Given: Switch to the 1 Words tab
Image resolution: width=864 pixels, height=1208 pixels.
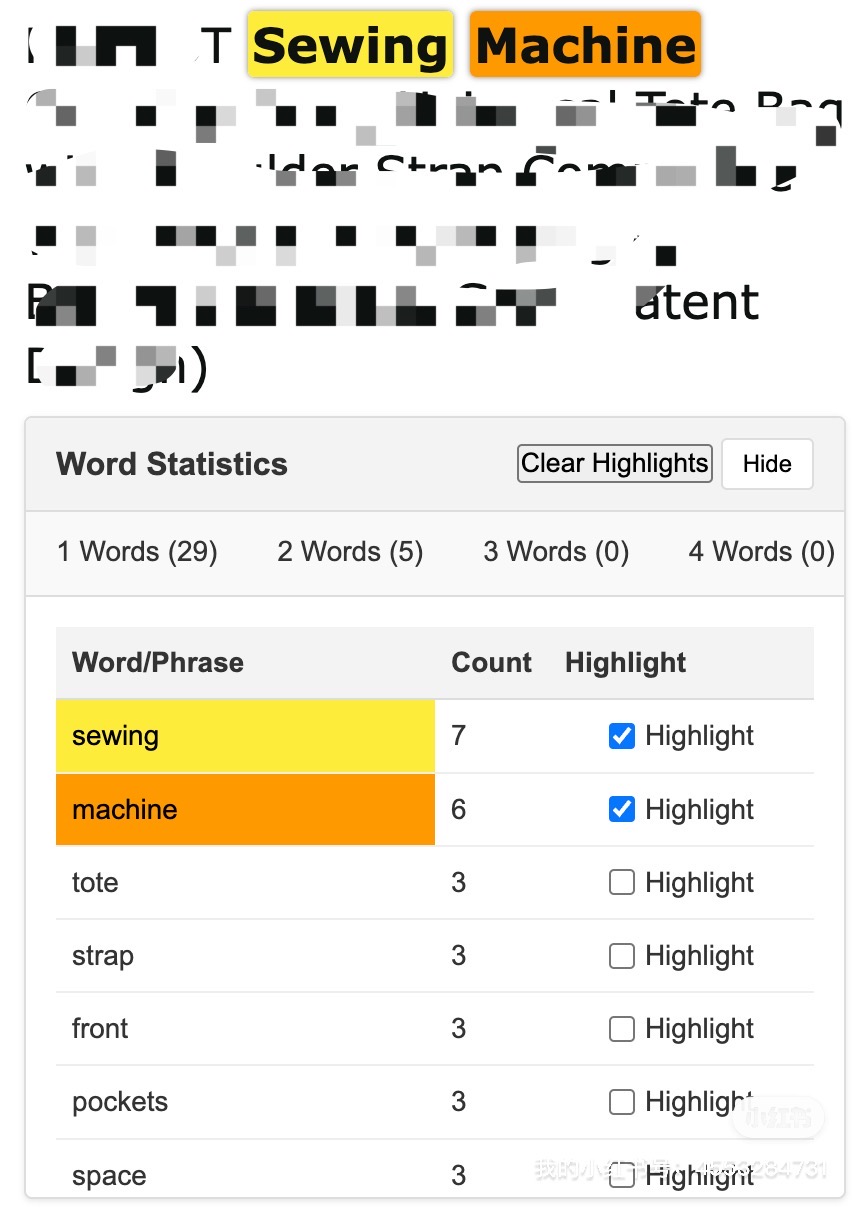Looking at the screenshot, I should click(137, 552).
